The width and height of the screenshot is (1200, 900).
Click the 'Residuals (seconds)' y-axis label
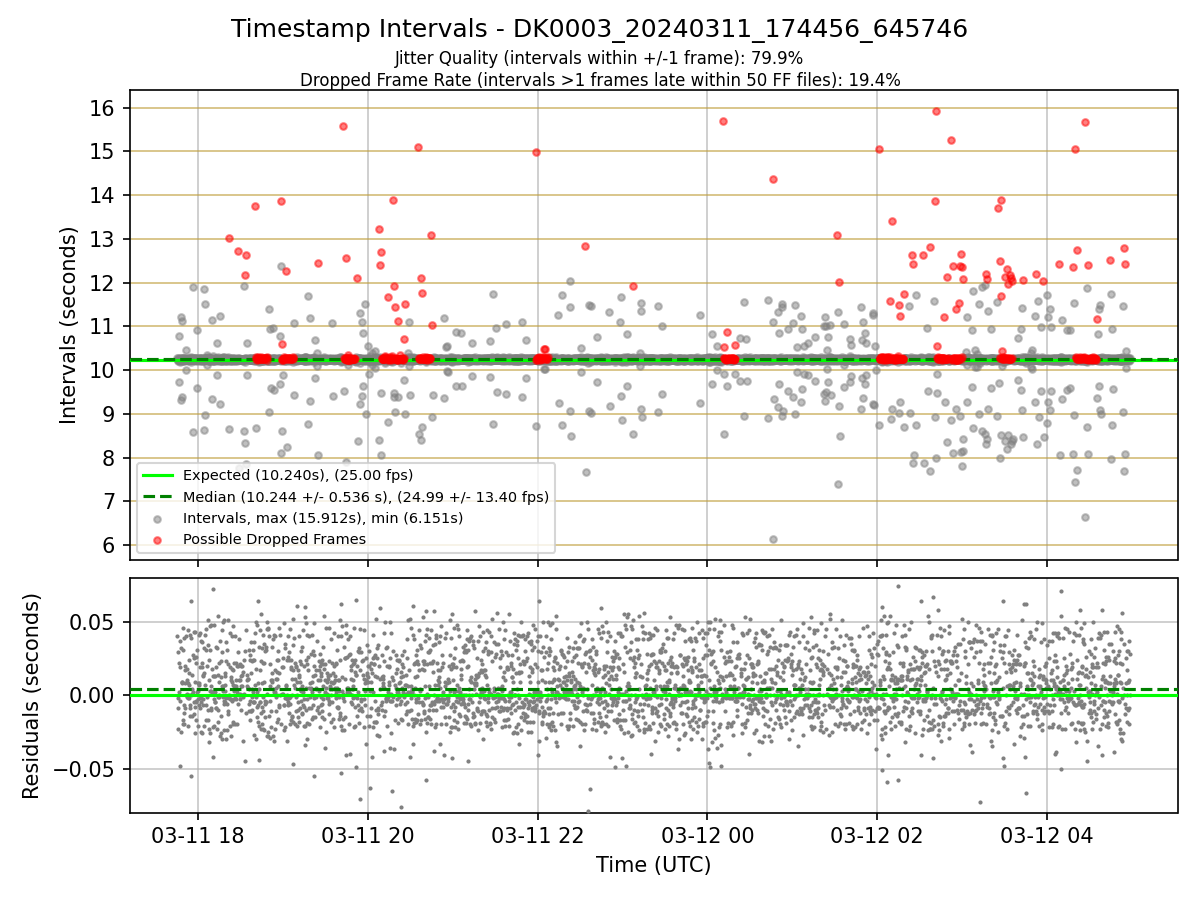click(x=31, y=696)
